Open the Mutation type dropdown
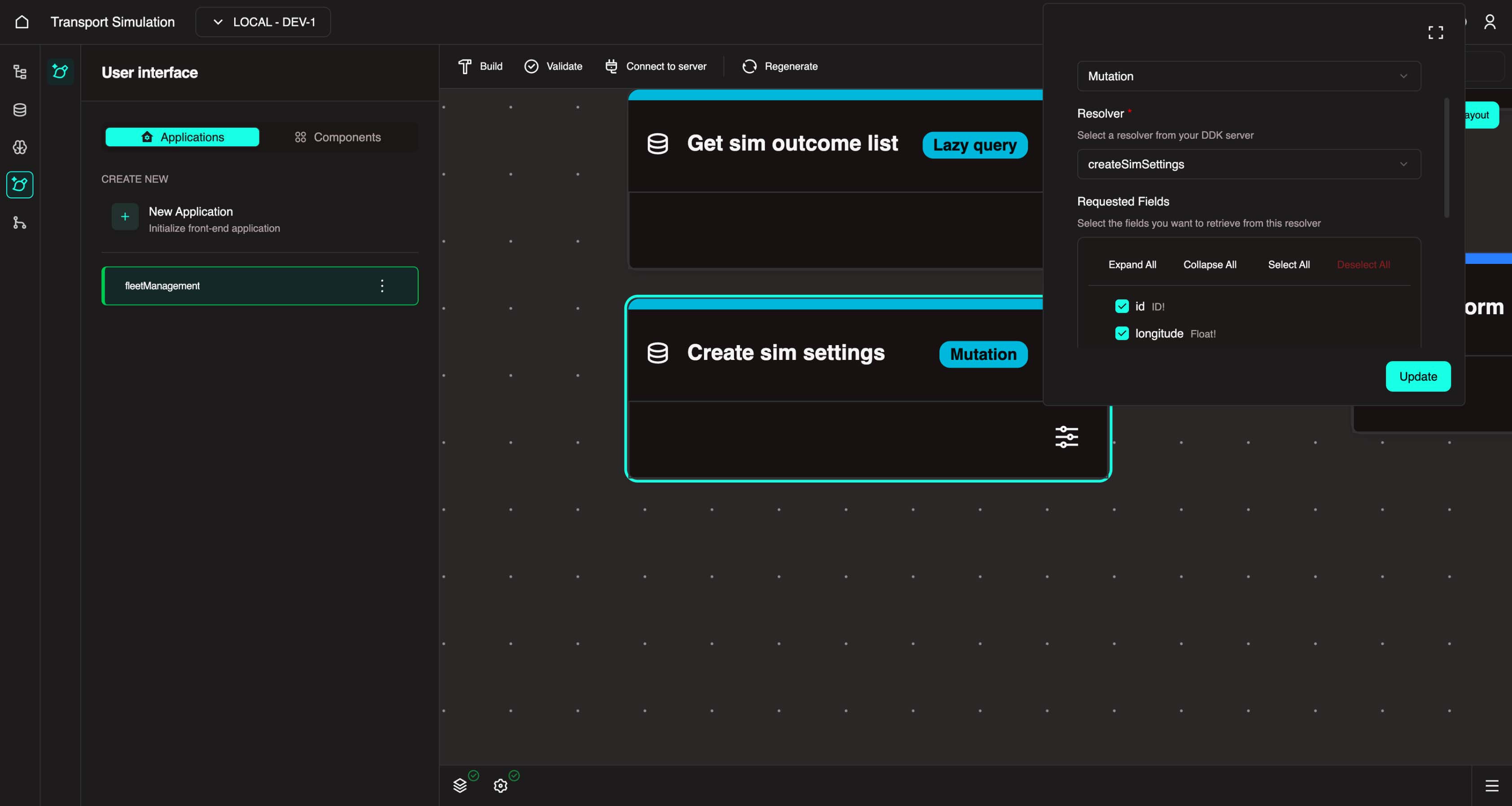The width and height of the screenshot is (1512, 806). (x=1249, y=76)
